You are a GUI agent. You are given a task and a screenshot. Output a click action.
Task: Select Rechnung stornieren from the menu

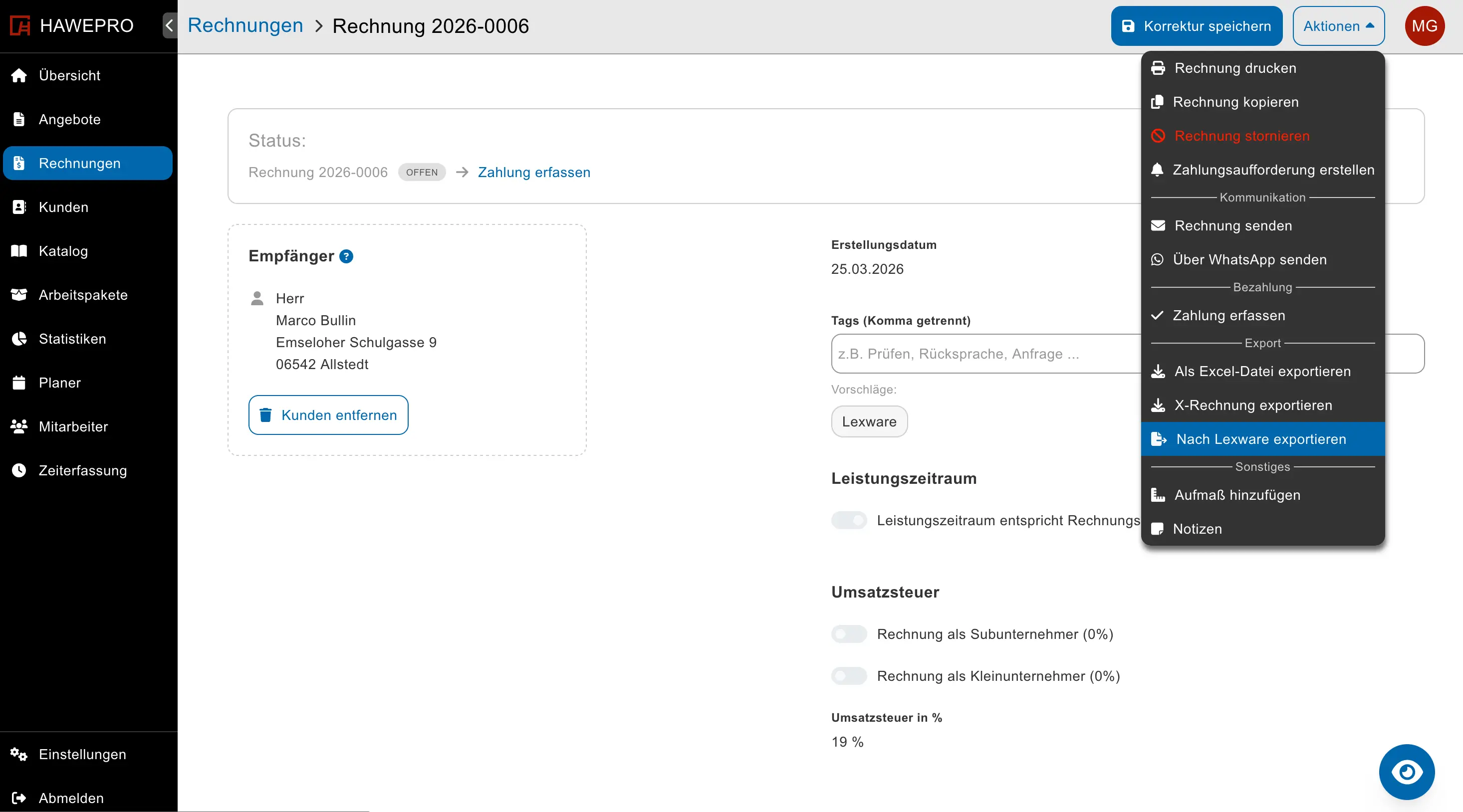[1240, 136]
